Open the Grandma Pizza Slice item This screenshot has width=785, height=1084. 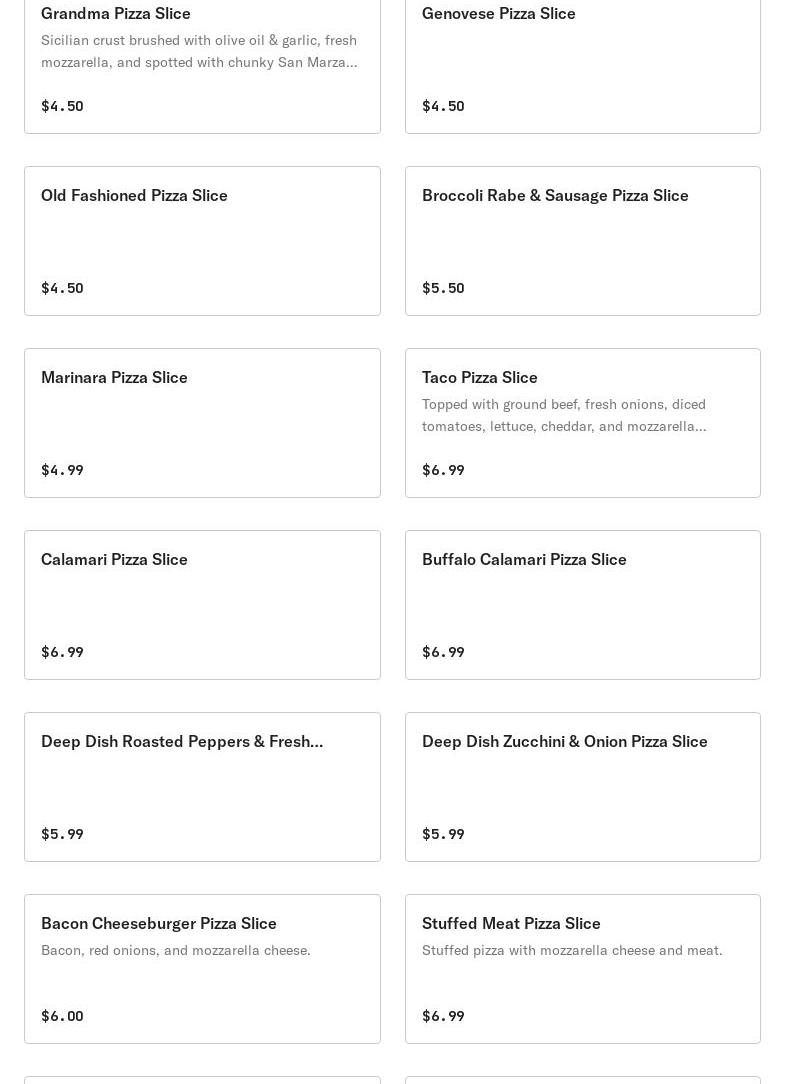click(x=116, y=13)
